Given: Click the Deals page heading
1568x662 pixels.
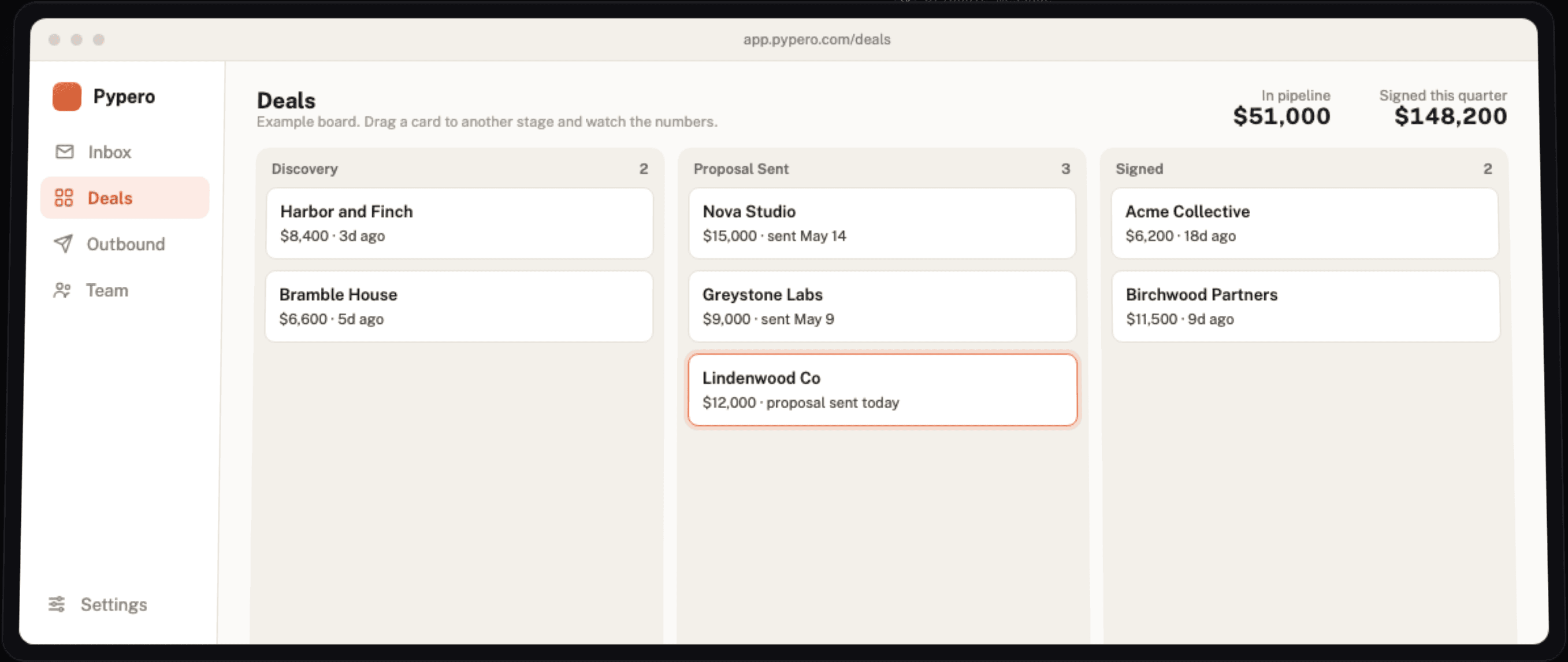Looking at the screenshot, I should 286,100.
